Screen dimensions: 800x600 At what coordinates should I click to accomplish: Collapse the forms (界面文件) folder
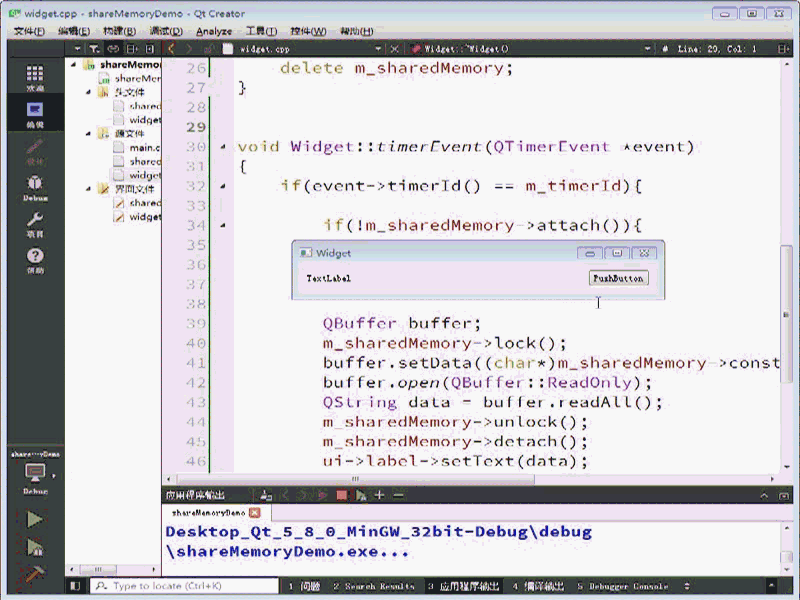pyautogui.click(x=88, y=189)
